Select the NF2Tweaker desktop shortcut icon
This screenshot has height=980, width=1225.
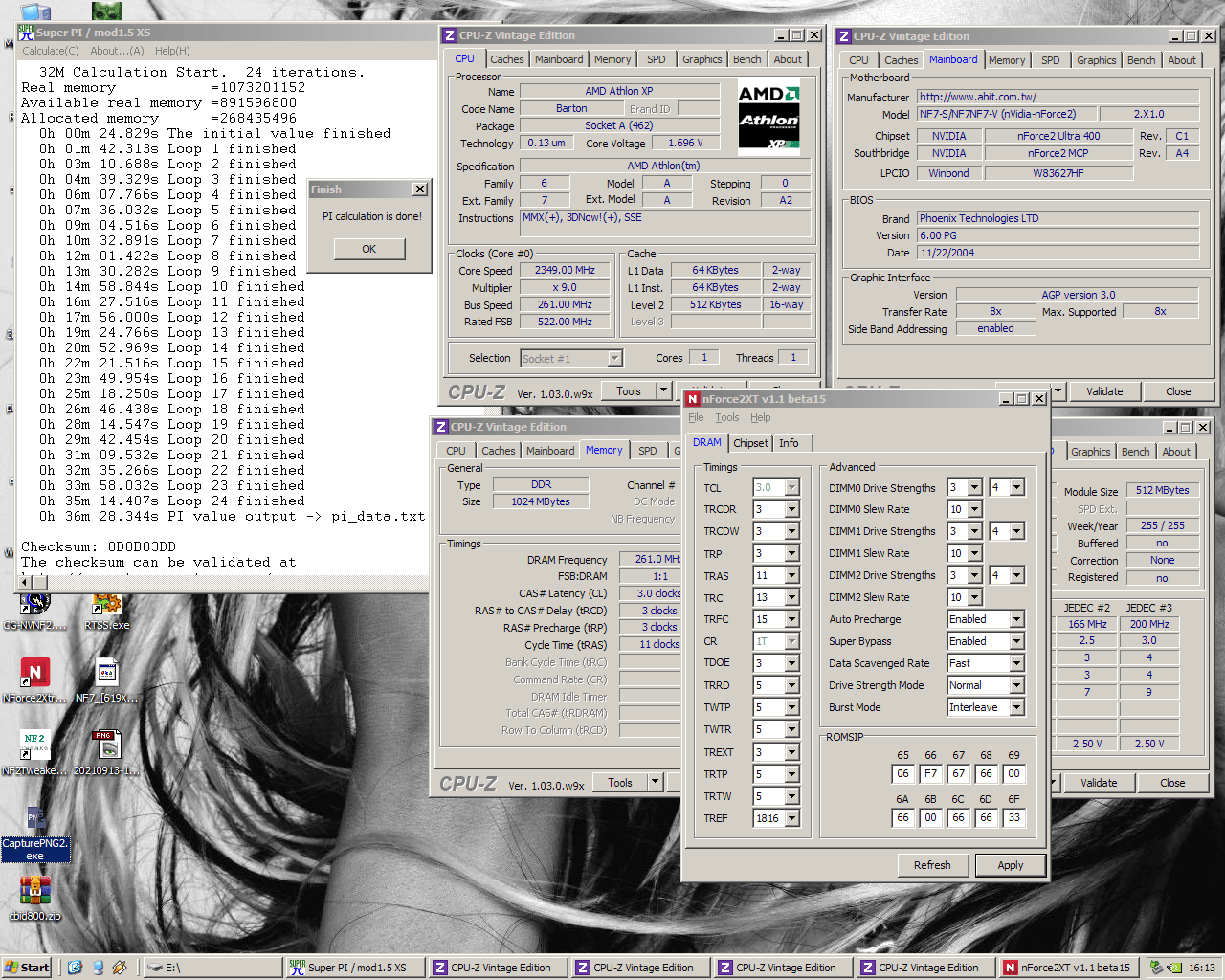(34, 754)
